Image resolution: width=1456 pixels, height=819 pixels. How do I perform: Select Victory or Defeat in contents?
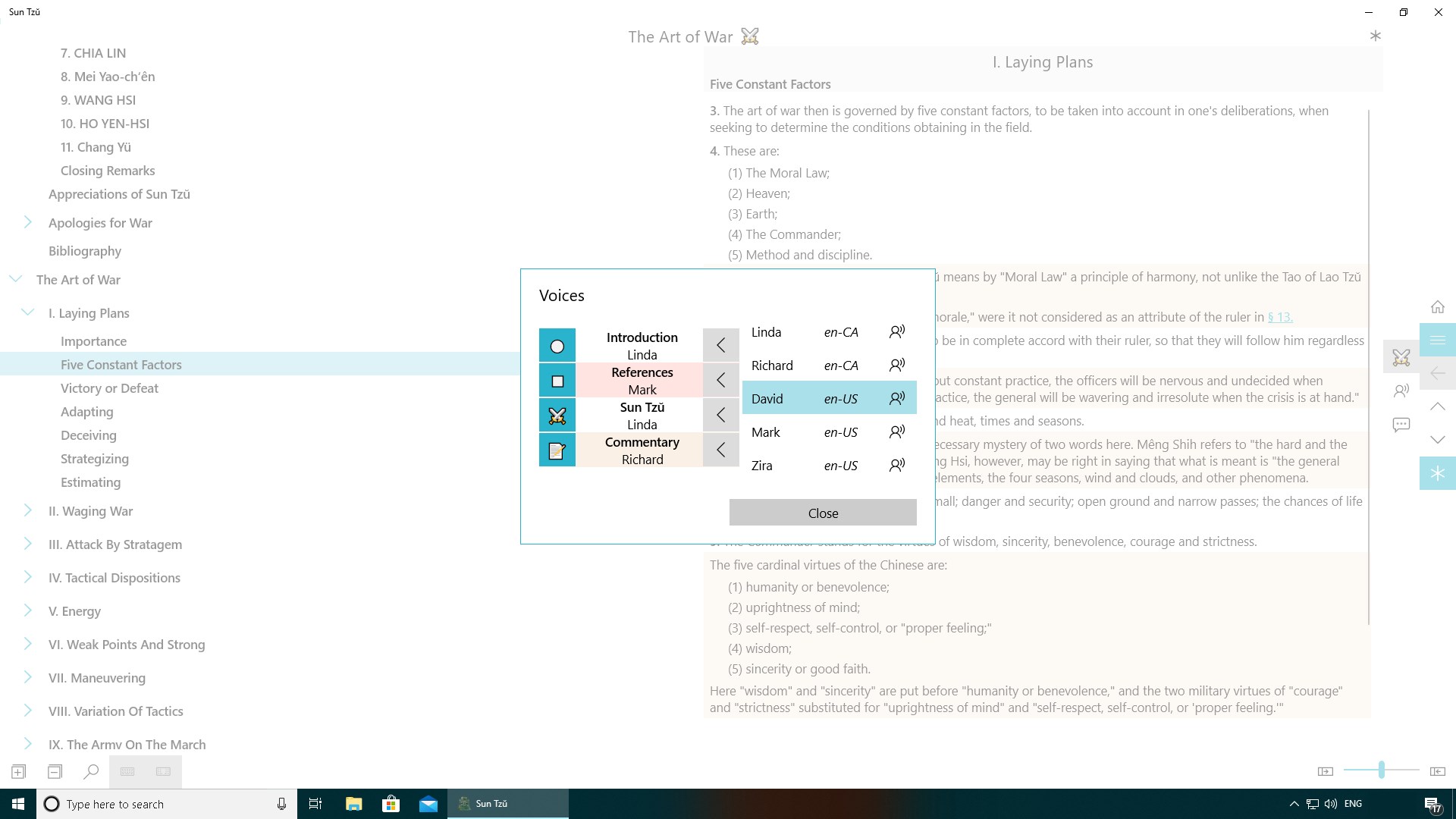(x=109, y=388)
